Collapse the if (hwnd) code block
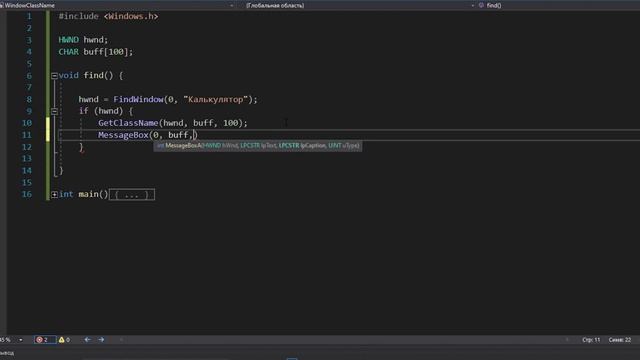The width and height of the screenshot is (640, 360). pyautogui.click(x=54, y=111)
